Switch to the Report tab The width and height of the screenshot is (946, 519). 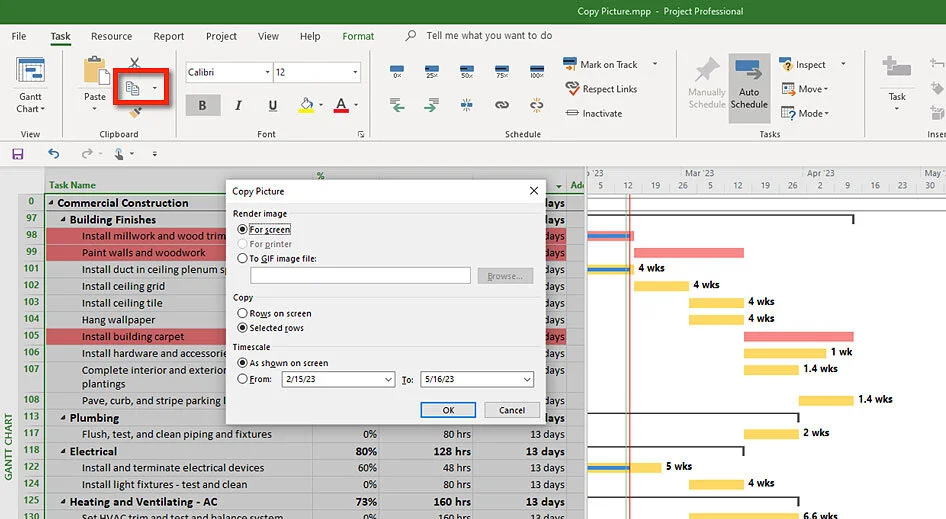coord(168,36)
